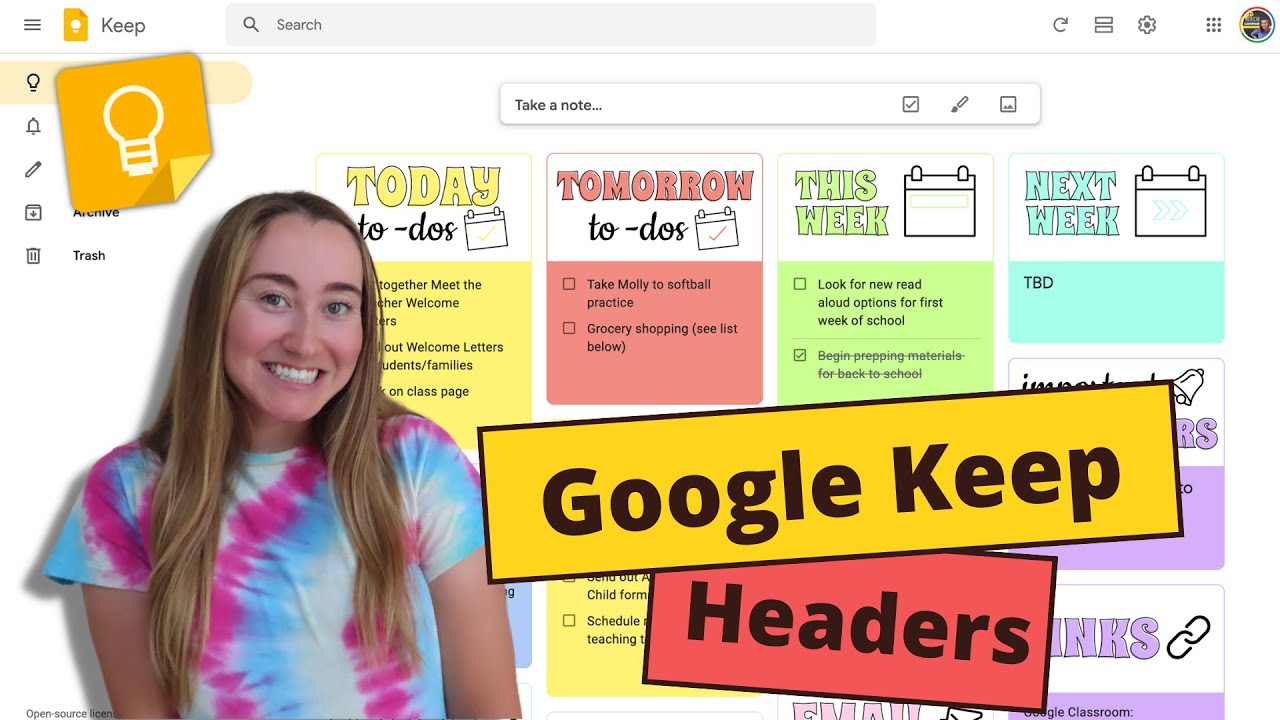Switch to list view layout icon

[x=1104, y=25]
